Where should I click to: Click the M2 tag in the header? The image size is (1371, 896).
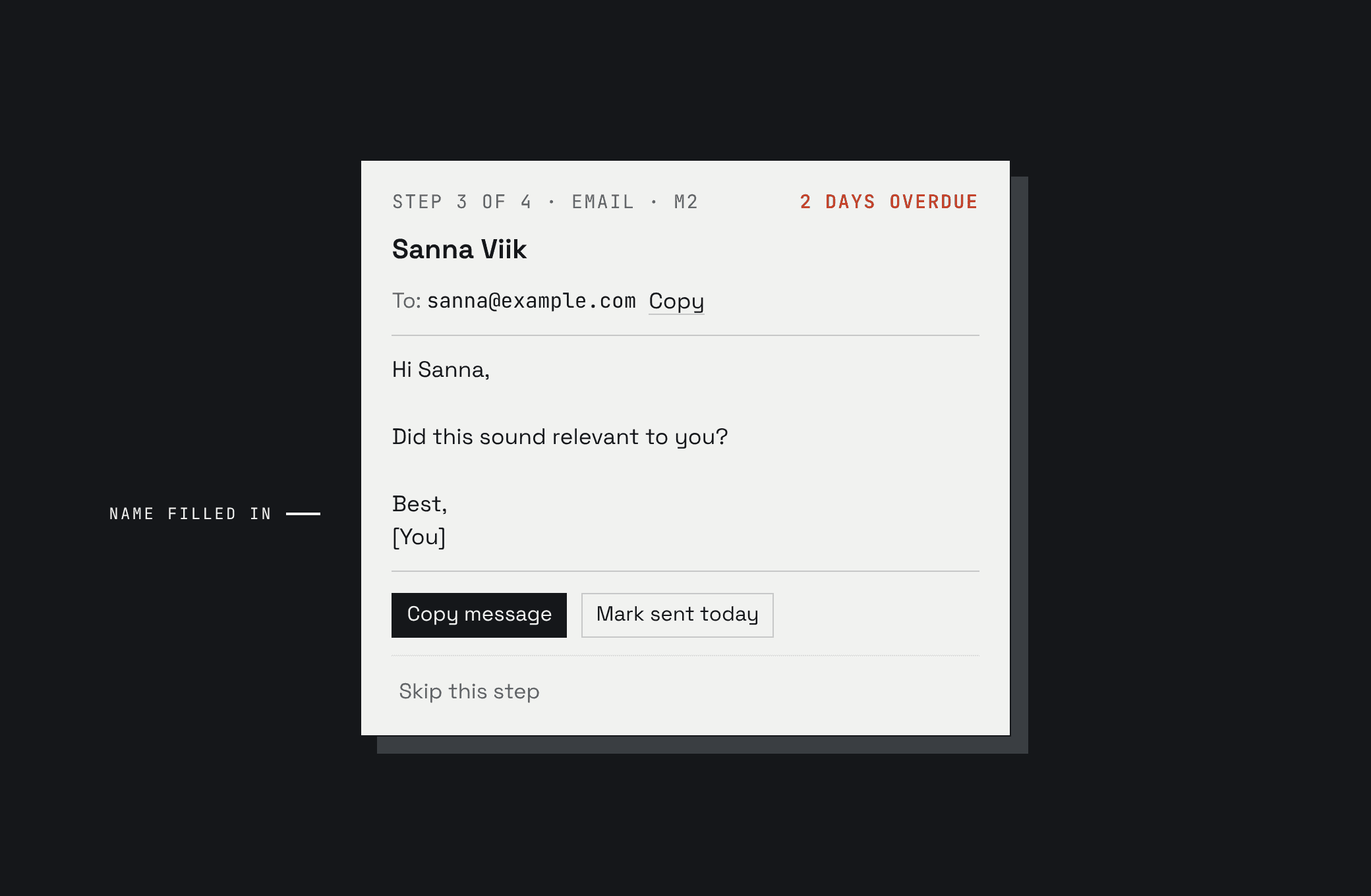coord(685,202)
